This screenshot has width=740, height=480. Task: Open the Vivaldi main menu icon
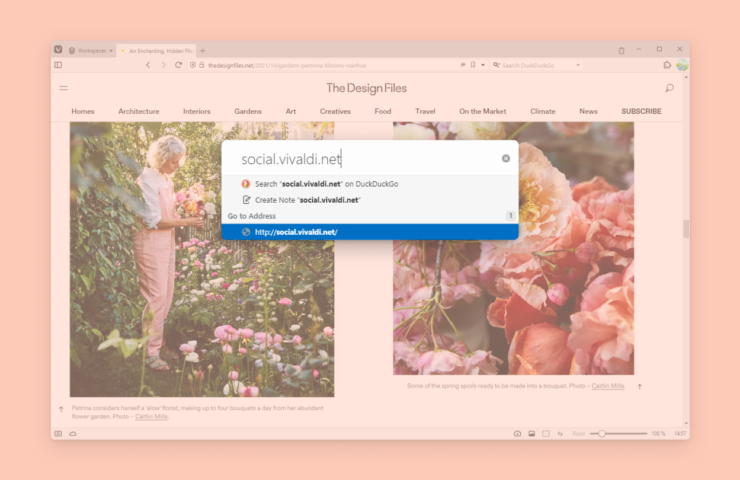click(58, 50)
